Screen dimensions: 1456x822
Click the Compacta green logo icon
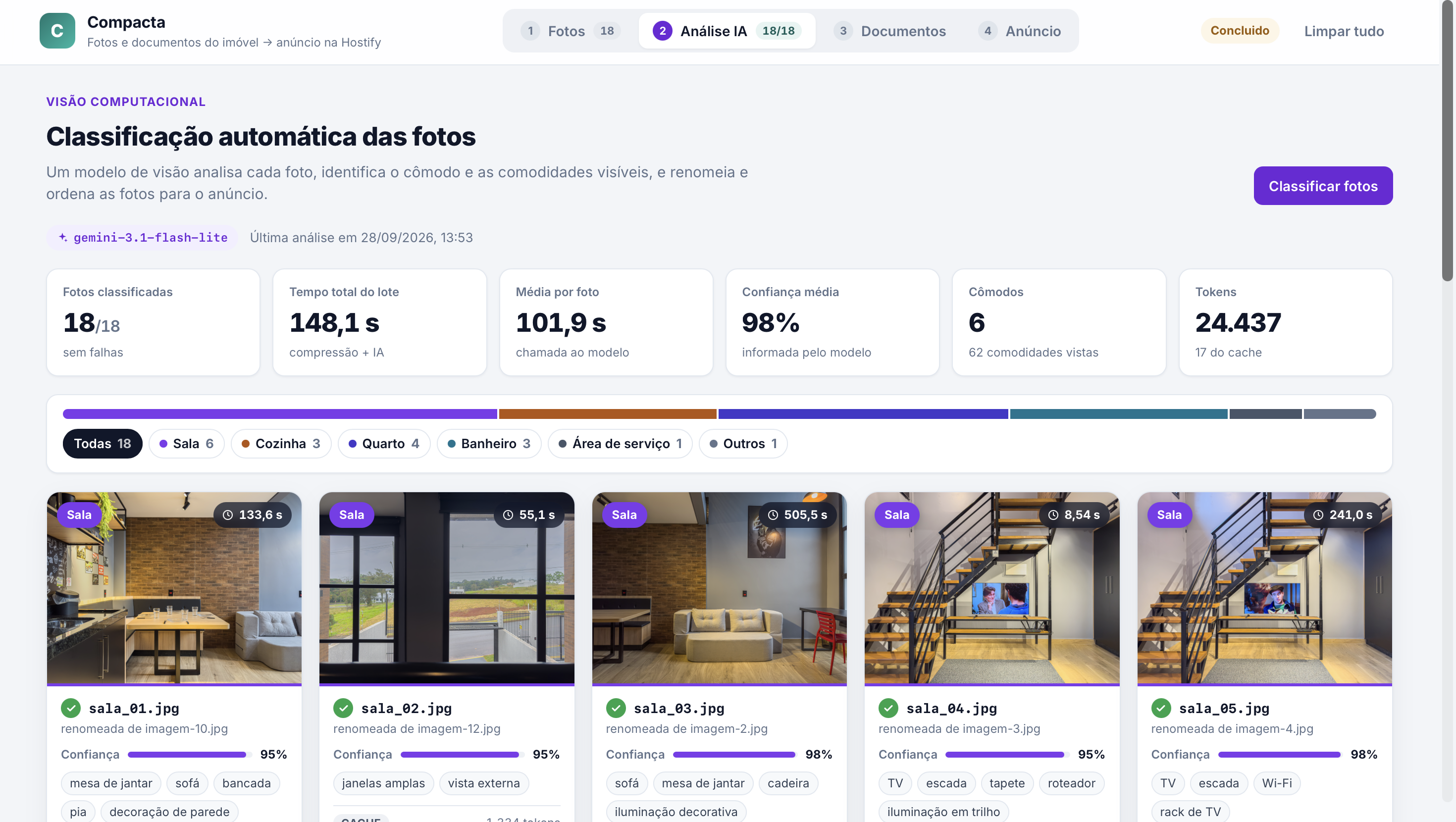click(57, 31)
